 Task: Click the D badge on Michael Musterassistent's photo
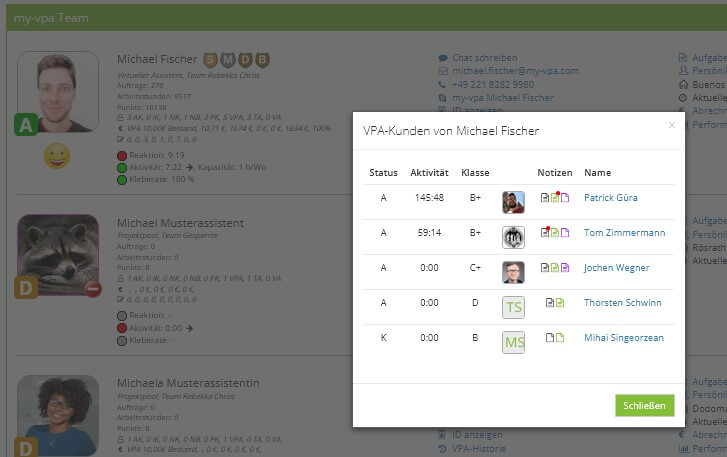pyautogui.click(x=26, y=287)
